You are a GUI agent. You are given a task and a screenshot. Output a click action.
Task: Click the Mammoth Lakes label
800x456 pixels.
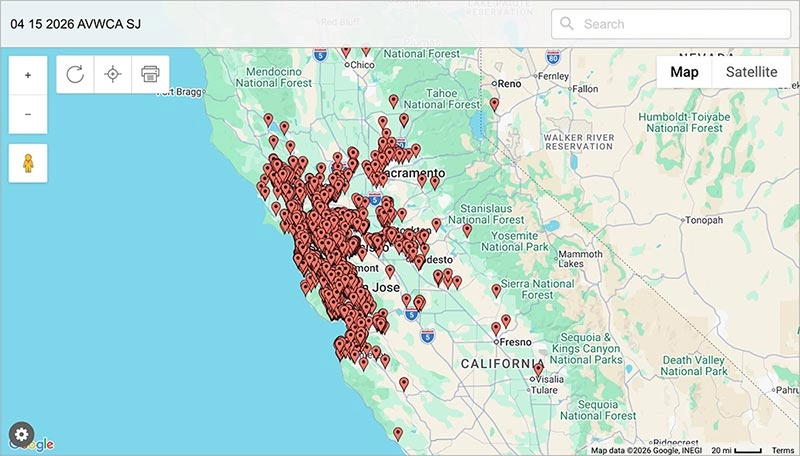click(x=580, y=259)
